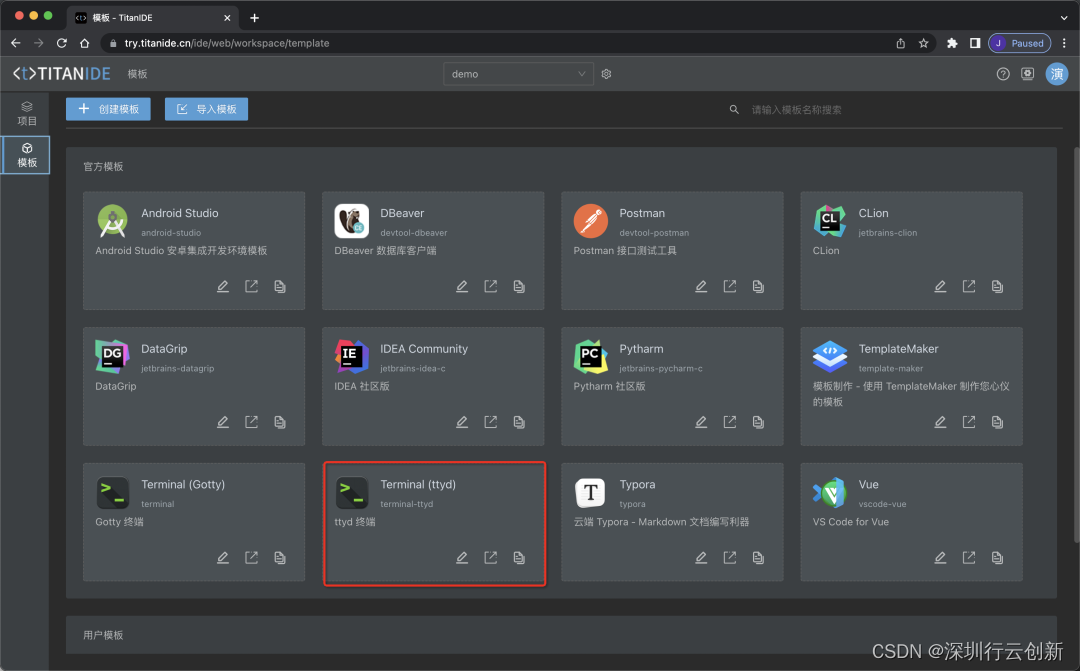Click IDEA Community card's edit icon
1080x671 pixels.
(x=461, y=422)
